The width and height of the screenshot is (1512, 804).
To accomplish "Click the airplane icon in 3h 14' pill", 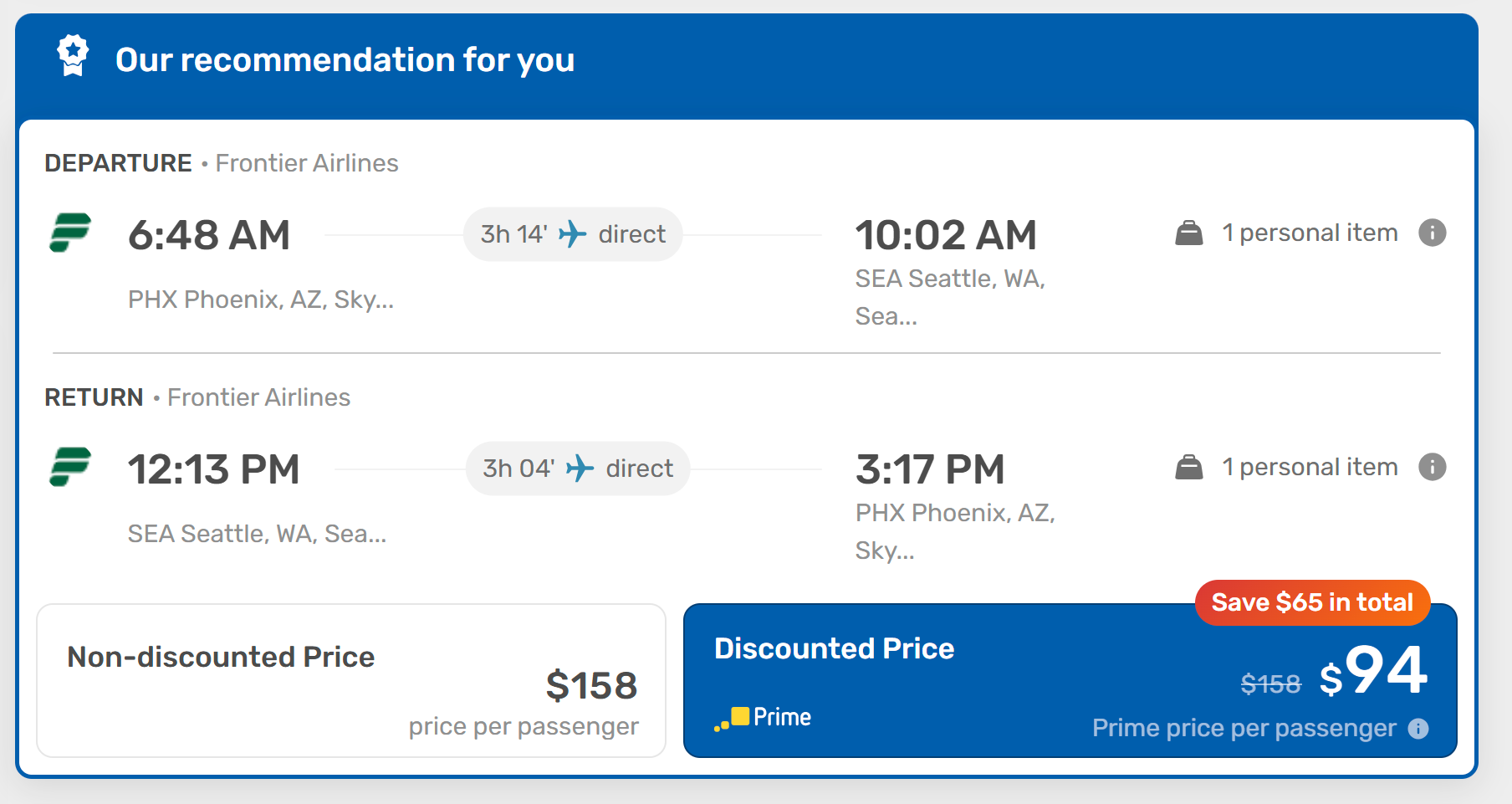I will coord(573,234).
